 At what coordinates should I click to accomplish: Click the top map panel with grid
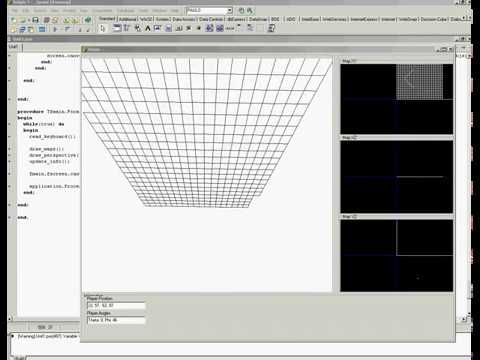pos(397,99)
